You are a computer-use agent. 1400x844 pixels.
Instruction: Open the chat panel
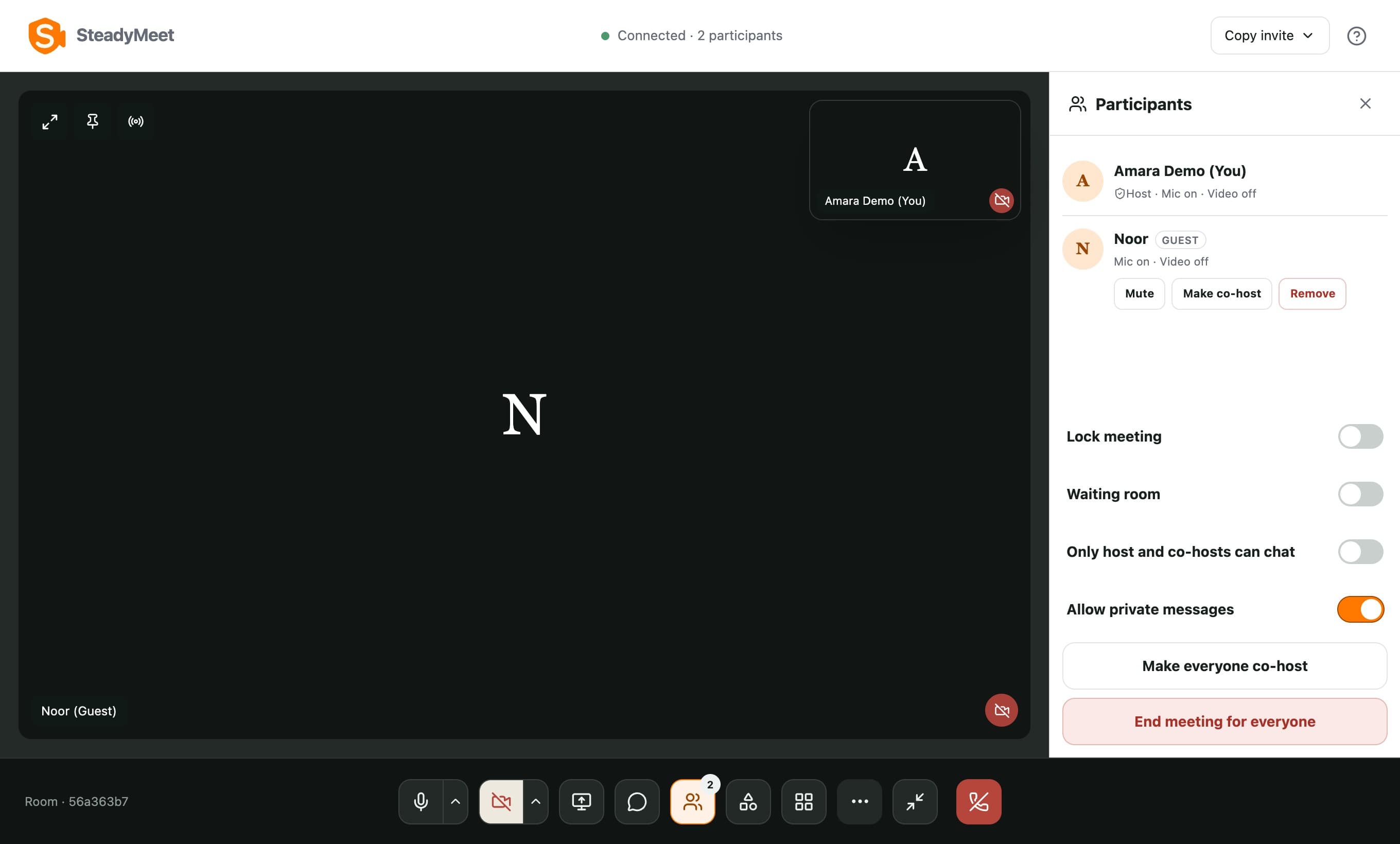pos(637,801)
